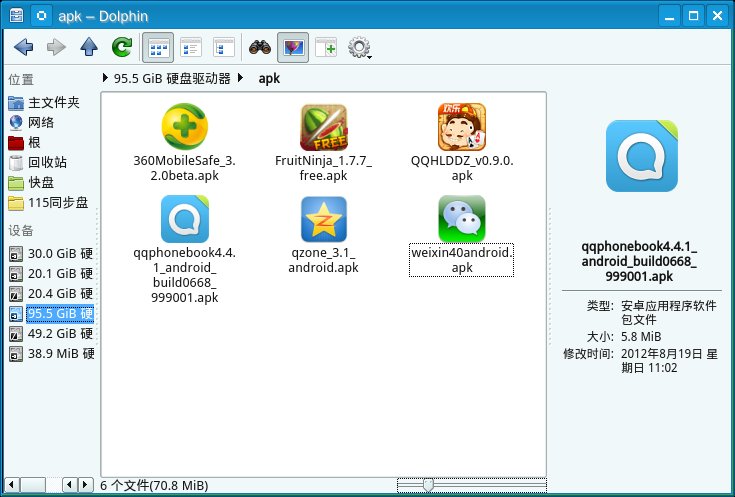Click the 大小: 5.8 MiB value
735x497 pixels.
[641, 337]
